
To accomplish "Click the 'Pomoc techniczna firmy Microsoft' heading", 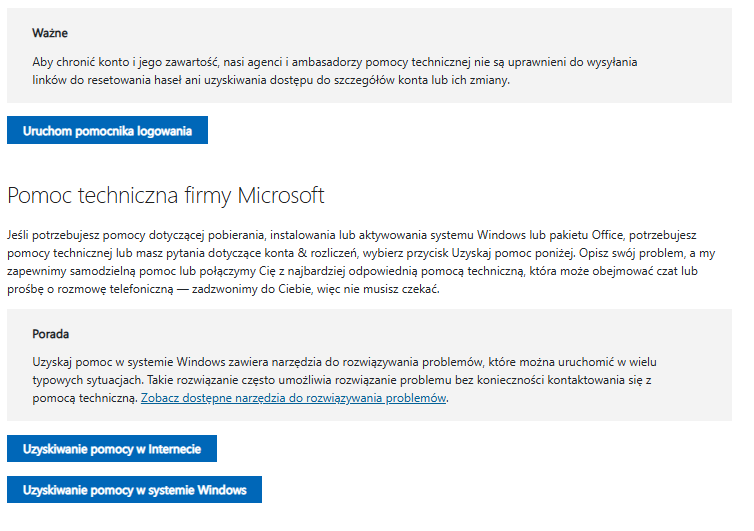I will click(x=166, y=196).
